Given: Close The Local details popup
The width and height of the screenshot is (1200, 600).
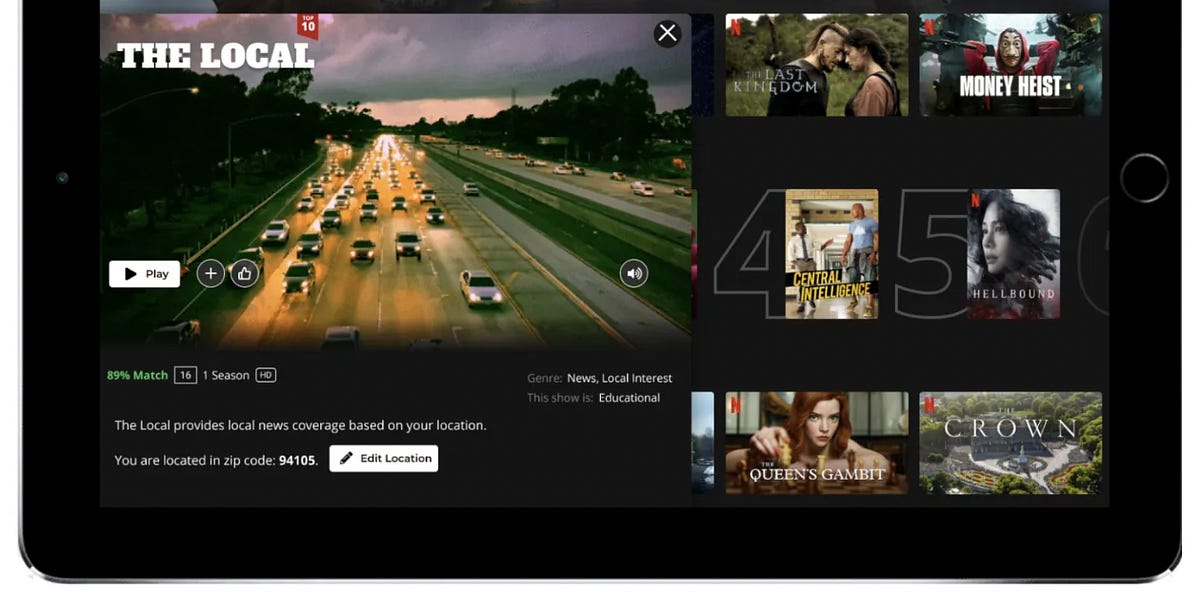Looking at the screenshot, I should 667,34.
